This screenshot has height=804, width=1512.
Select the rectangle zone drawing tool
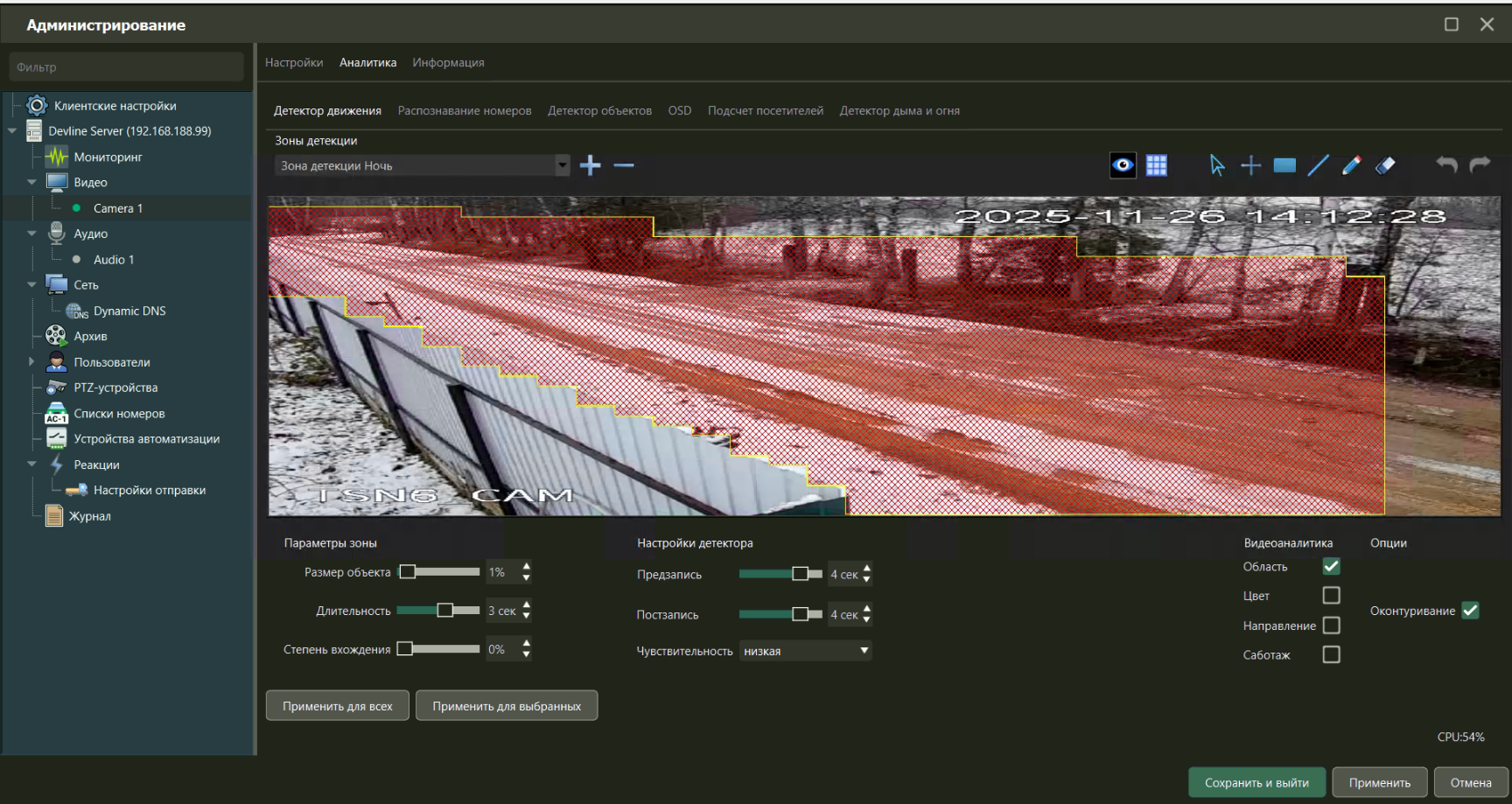1284,165
